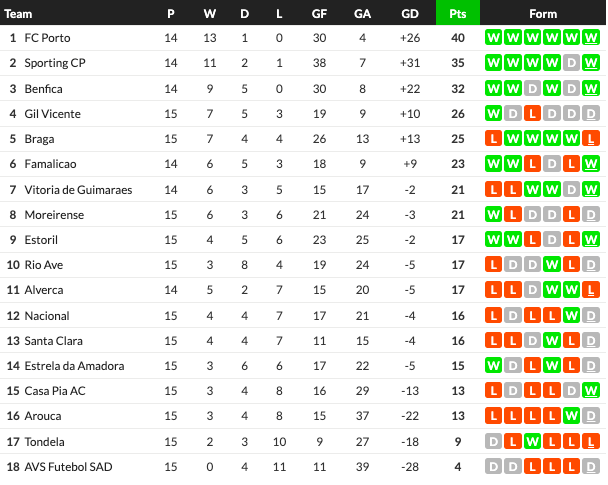Viewport: 608px width, 485px height.
Task: Sort by the GD column header
Action: tap(409, 13)
